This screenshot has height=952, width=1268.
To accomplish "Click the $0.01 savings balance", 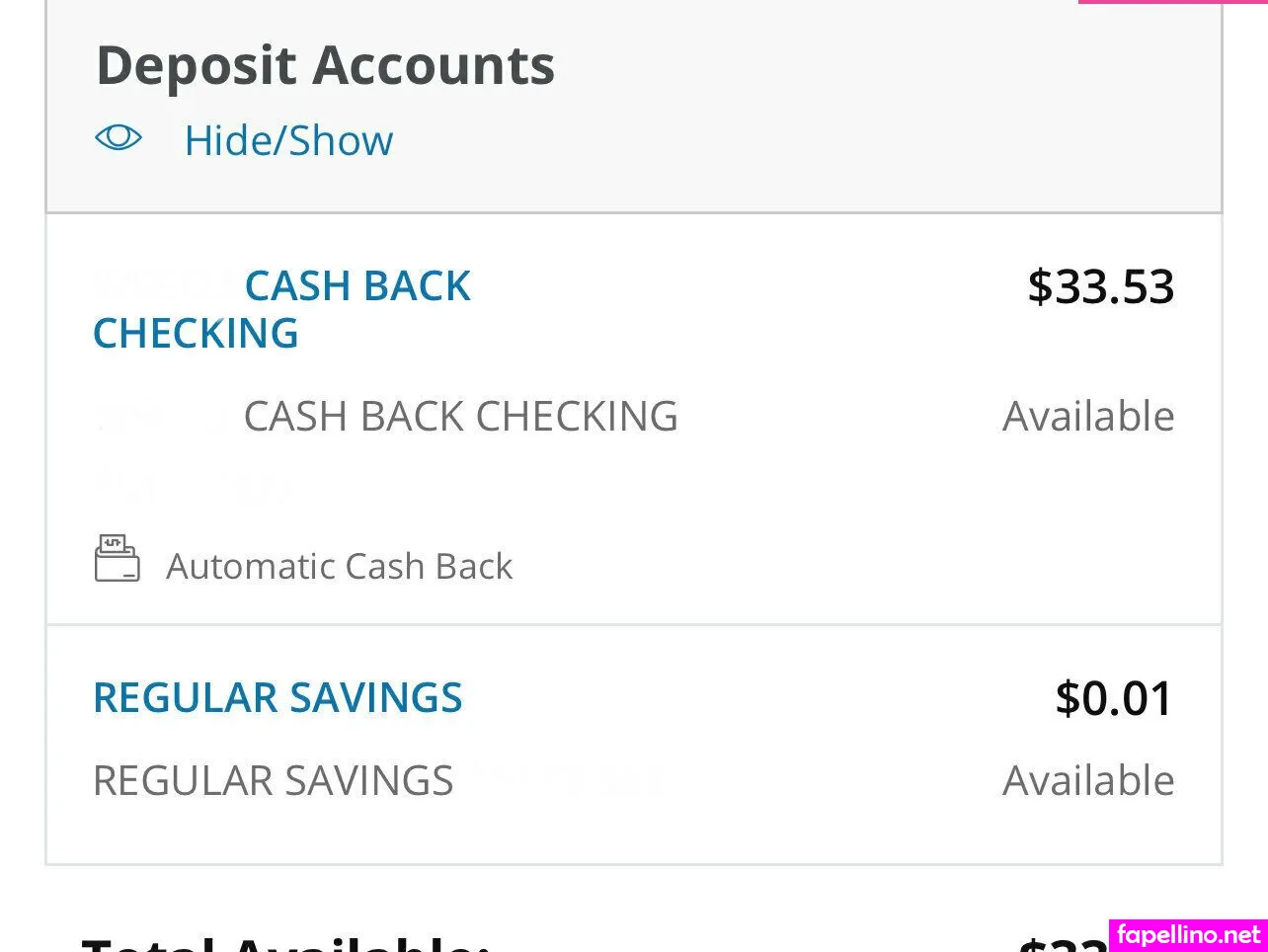I will pyautogui.click(x=1114, y=698).
